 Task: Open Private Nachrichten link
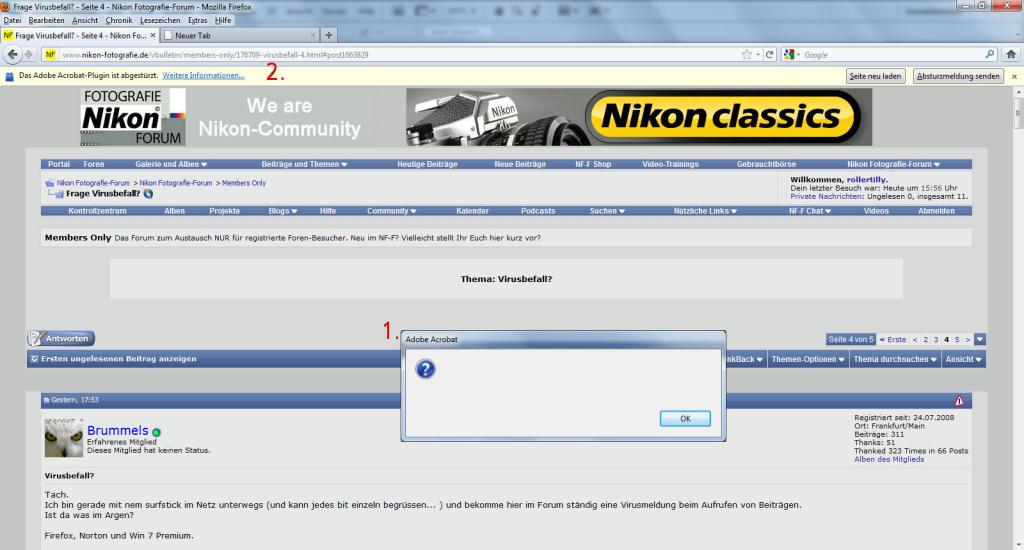tap(826, 197)
